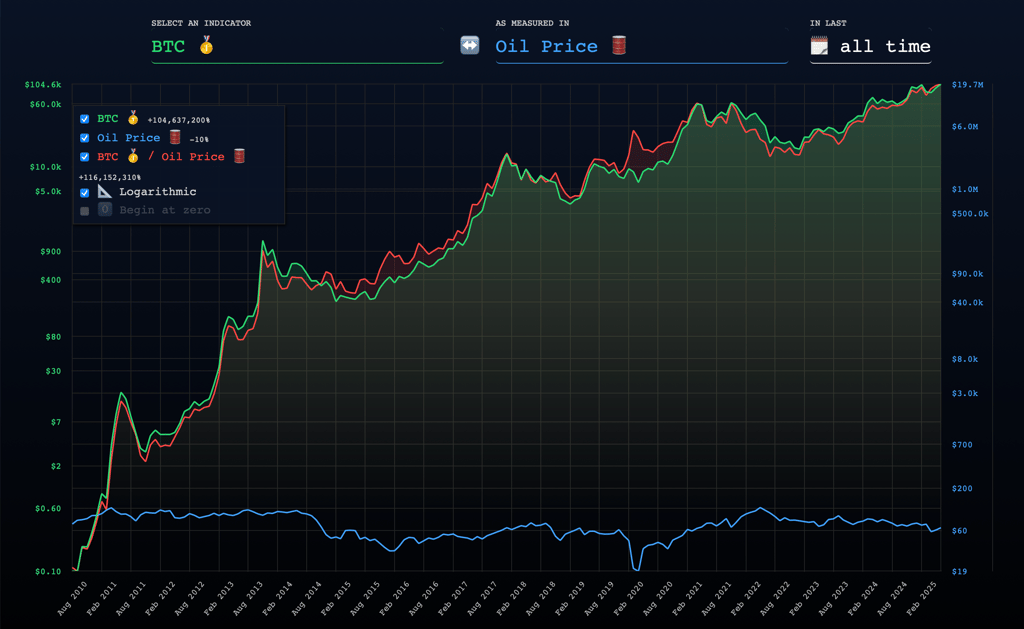The image size is (1024, 629).
Task: Click the swap indicators arrow icon
Action: click(470, 45)
